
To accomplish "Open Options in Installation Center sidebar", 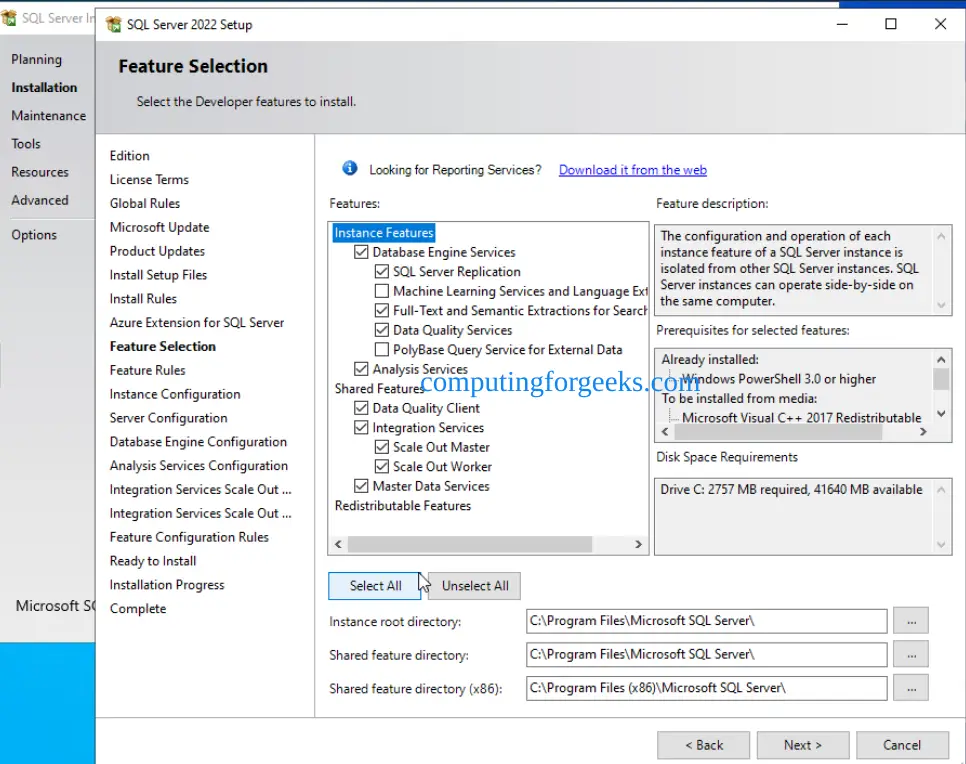I will [34, 235].
